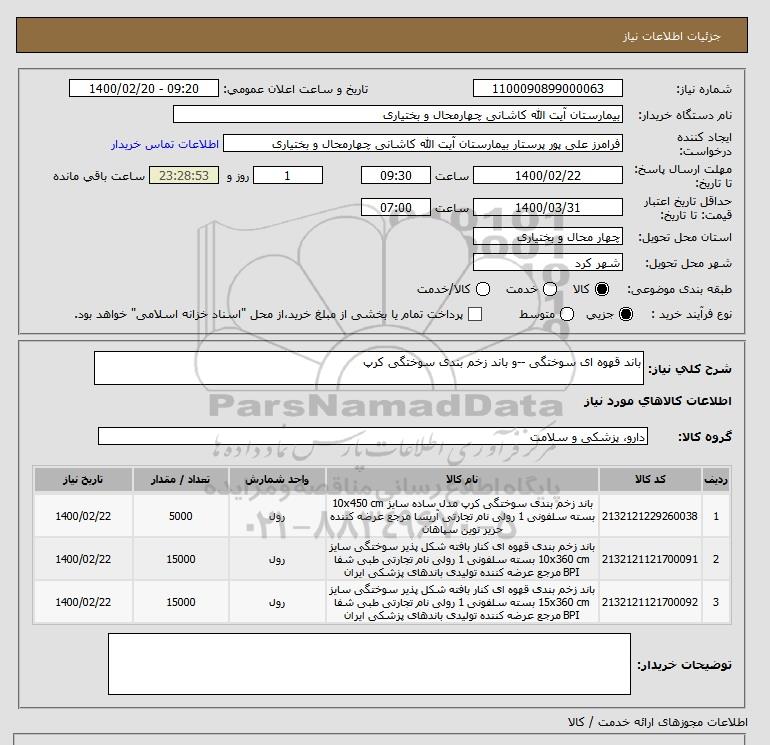Screen dimensions: 770x745
Task: Click the اطلاعات مجوزهای ارائه خدمت / کالا heading
Action: coord(658,722)
